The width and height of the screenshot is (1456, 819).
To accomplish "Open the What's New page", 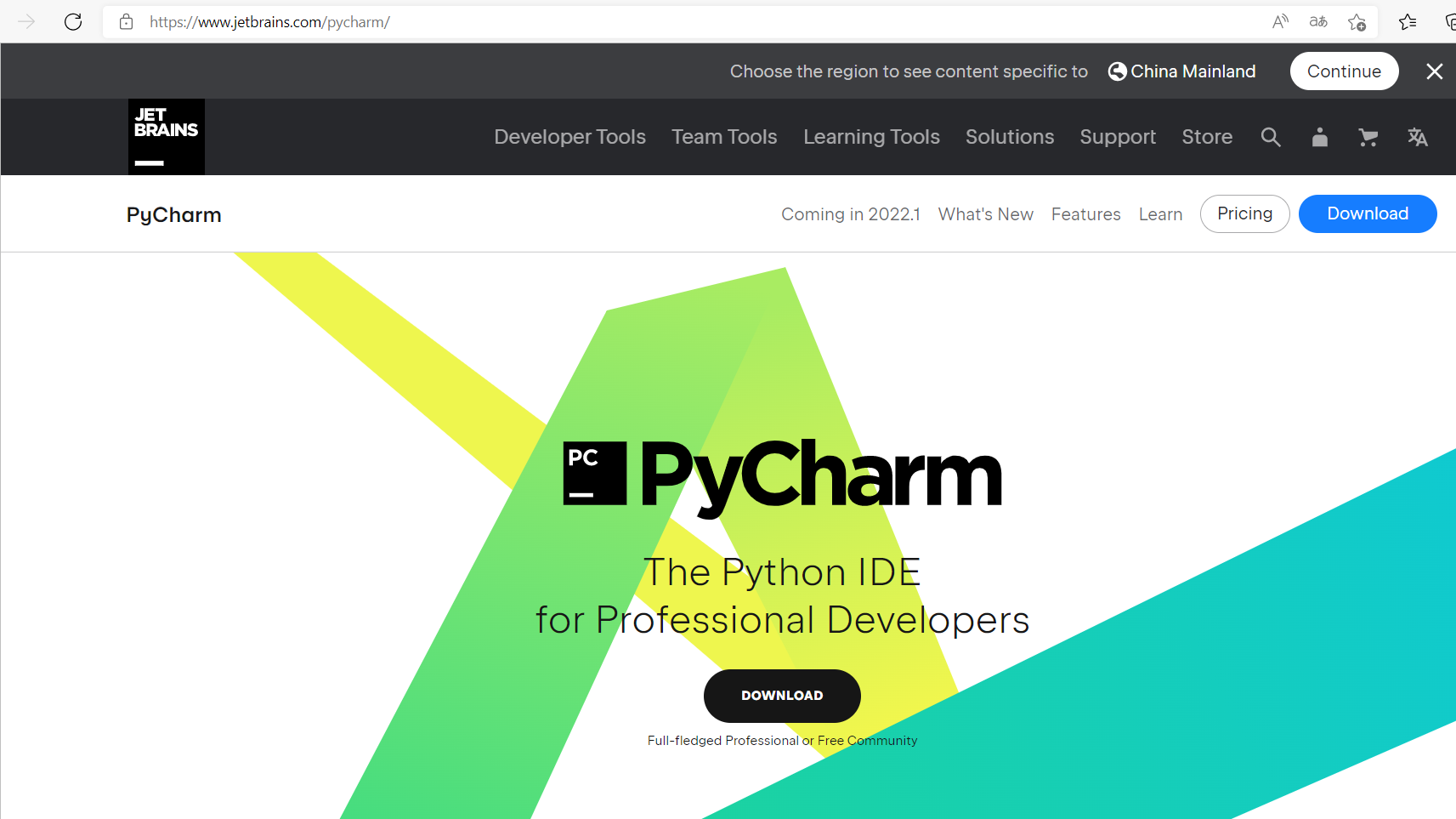I will [x=985, y=213].
